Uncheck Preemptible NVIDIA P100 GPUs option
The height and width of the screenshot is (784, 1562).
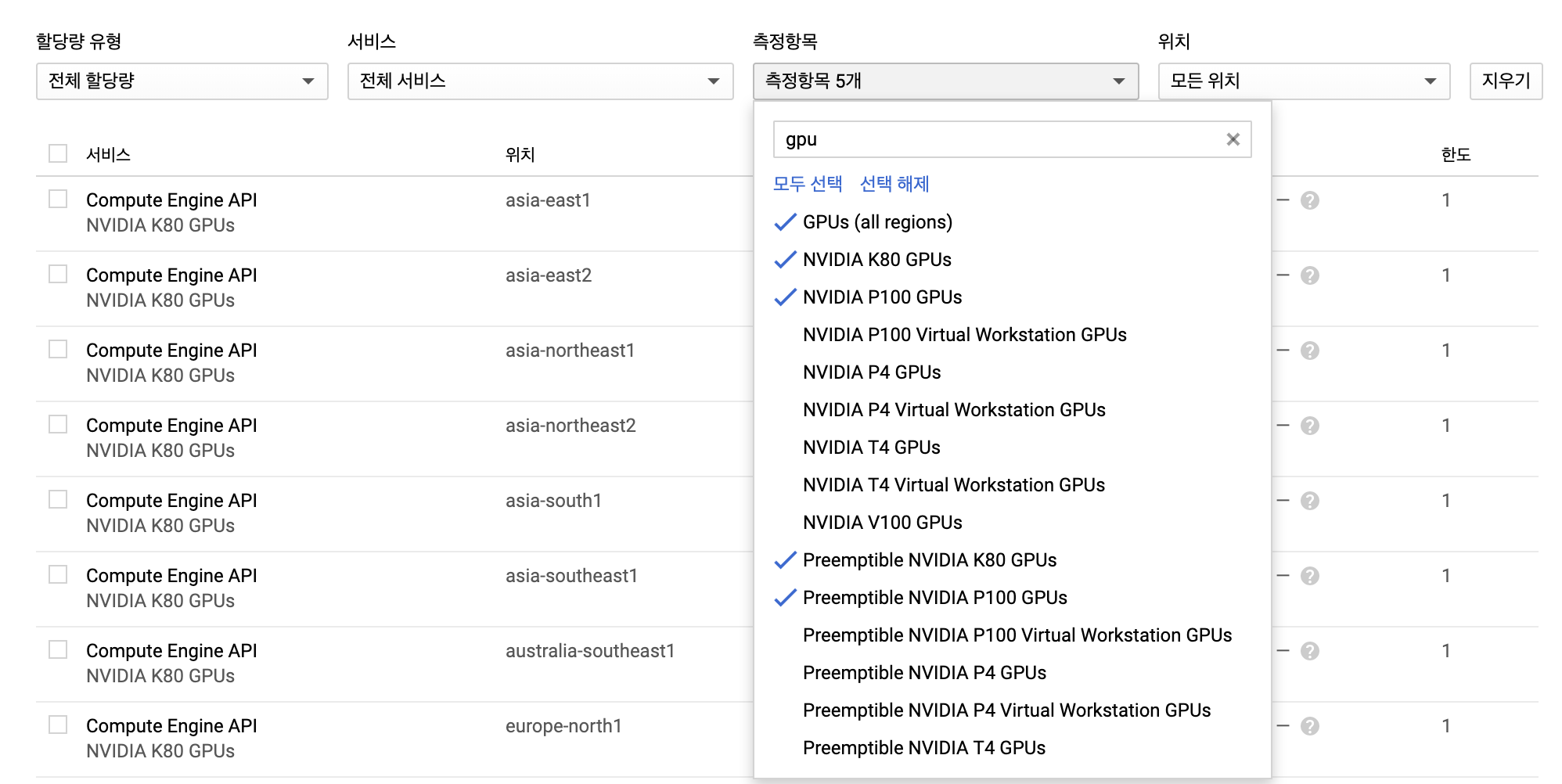coord(1012,598)
